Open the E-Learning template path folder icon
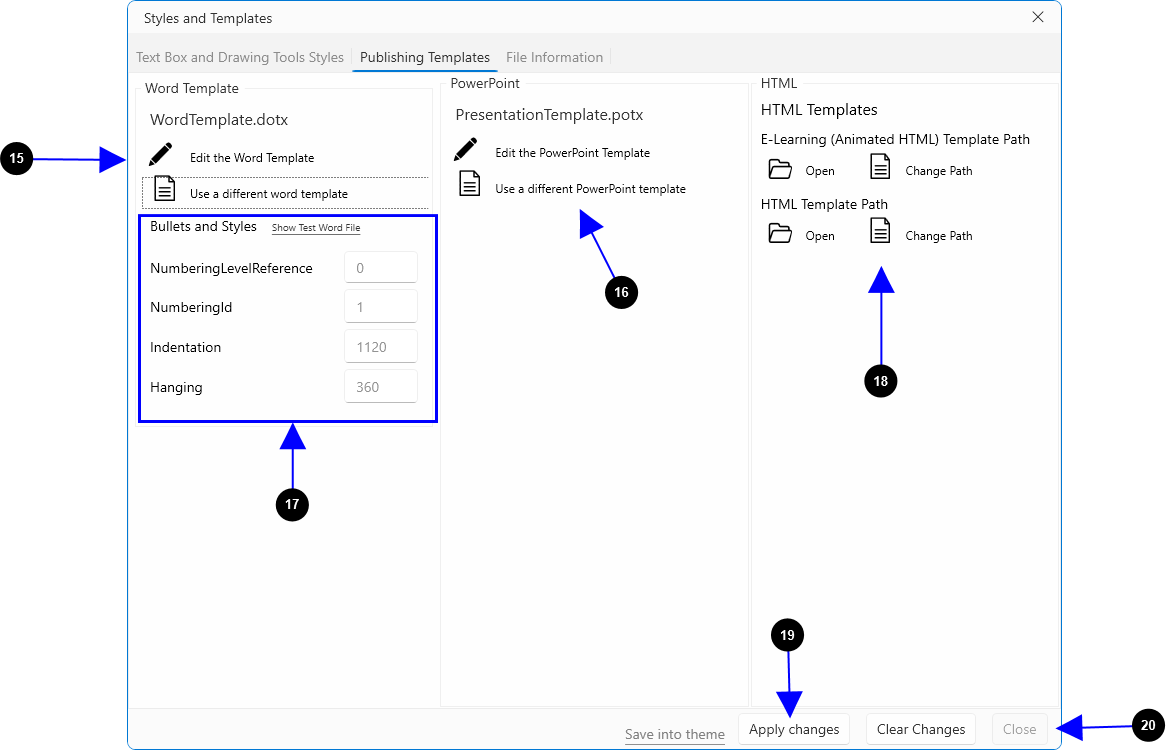This screenshot has width=1169, height=750. pos(780,169)
